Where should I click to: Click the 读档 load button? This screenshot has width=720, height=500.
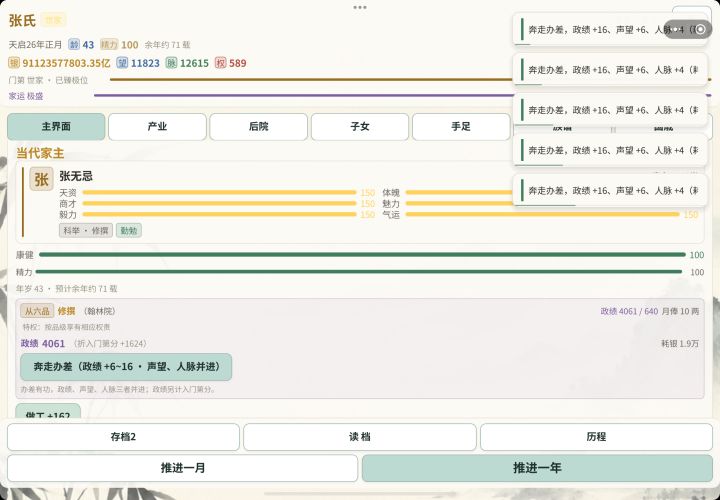click(360, 437)
